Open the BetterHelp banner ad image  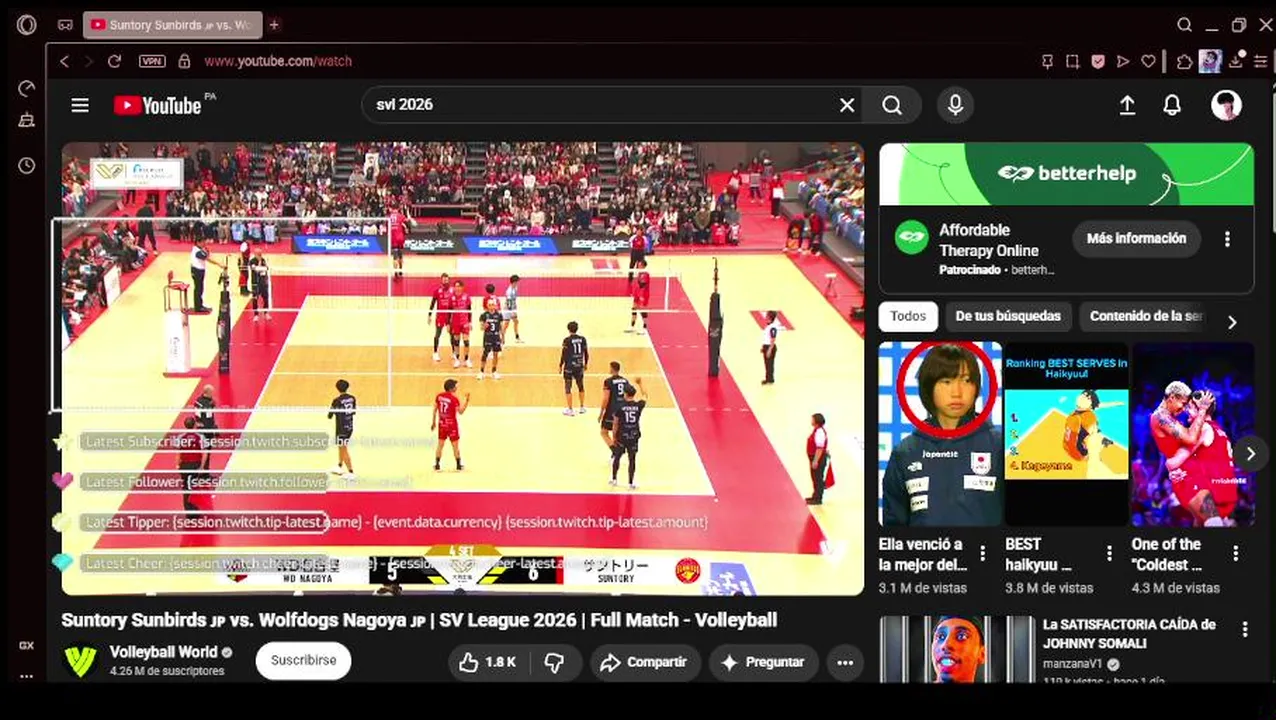coord(1066,174)
